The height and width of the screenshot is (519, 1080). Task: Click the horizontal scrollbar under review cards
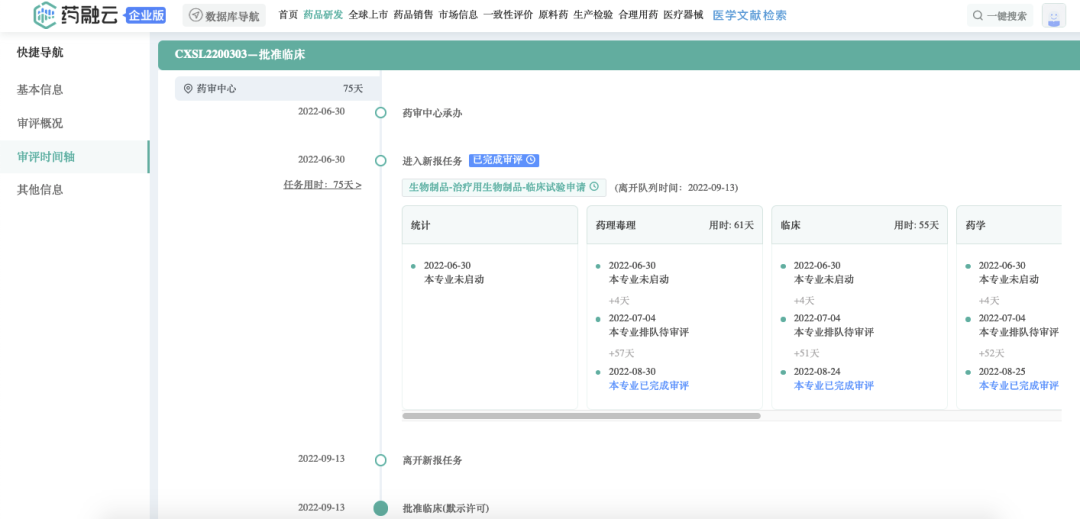point(581,416)
